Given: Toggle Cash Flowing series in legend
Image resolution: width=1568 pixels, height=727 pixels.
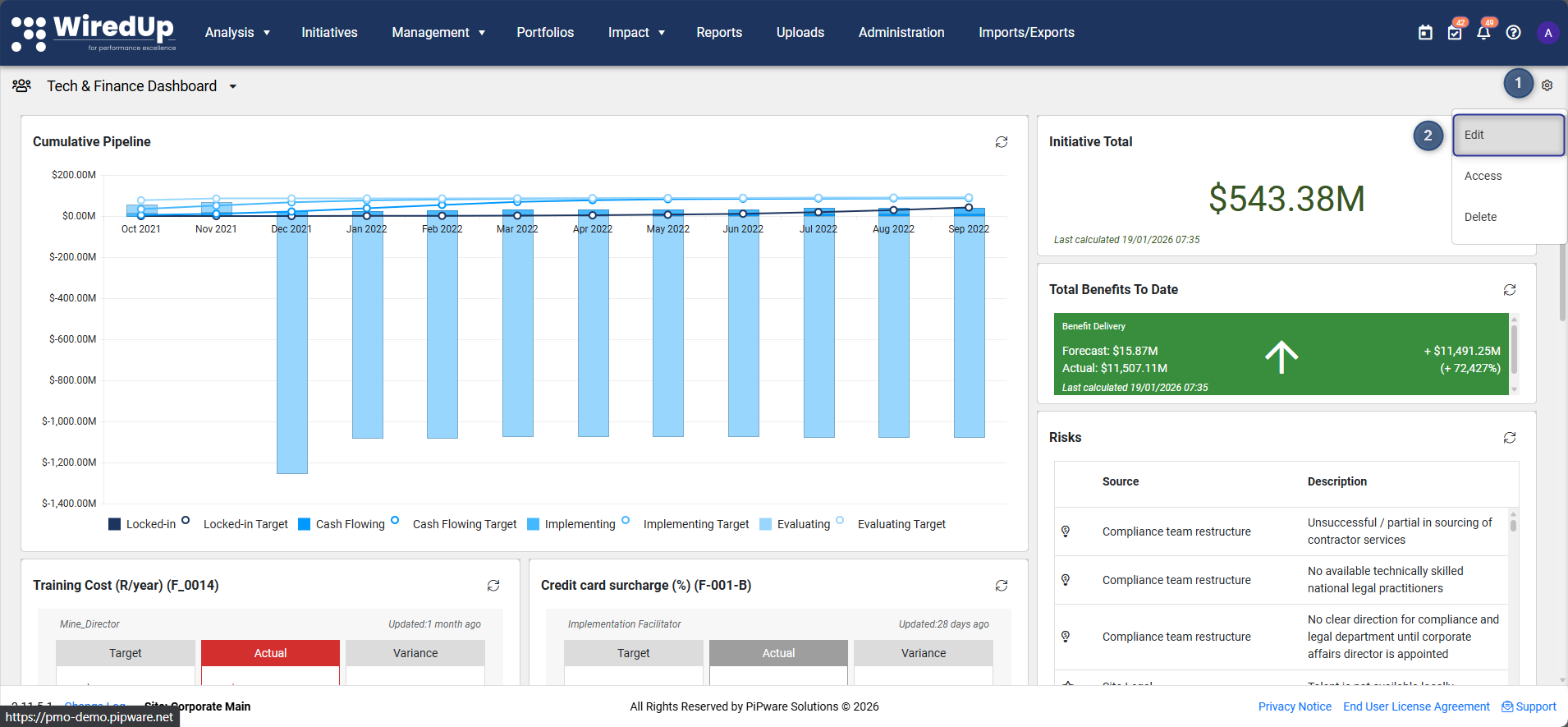Looking at the screenshot, I should point(342,524).
